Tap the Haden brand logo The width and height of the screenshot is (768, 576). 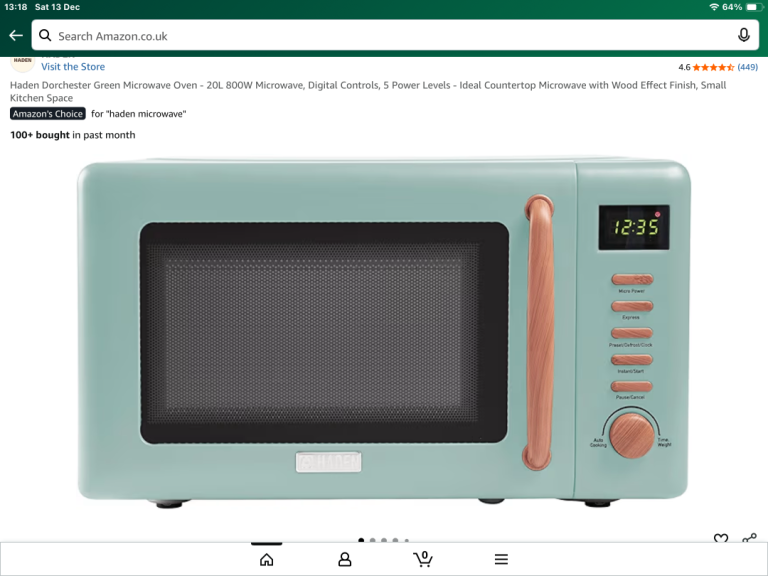(x=23, y=63)
